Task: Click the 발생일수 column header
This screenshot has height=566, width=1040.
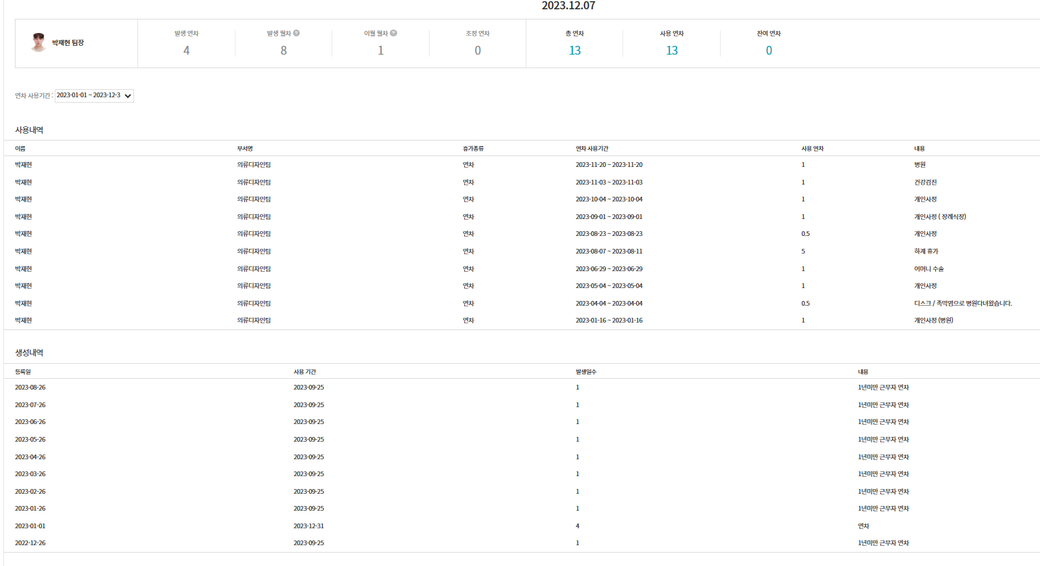Action: (x=586, y=371)
